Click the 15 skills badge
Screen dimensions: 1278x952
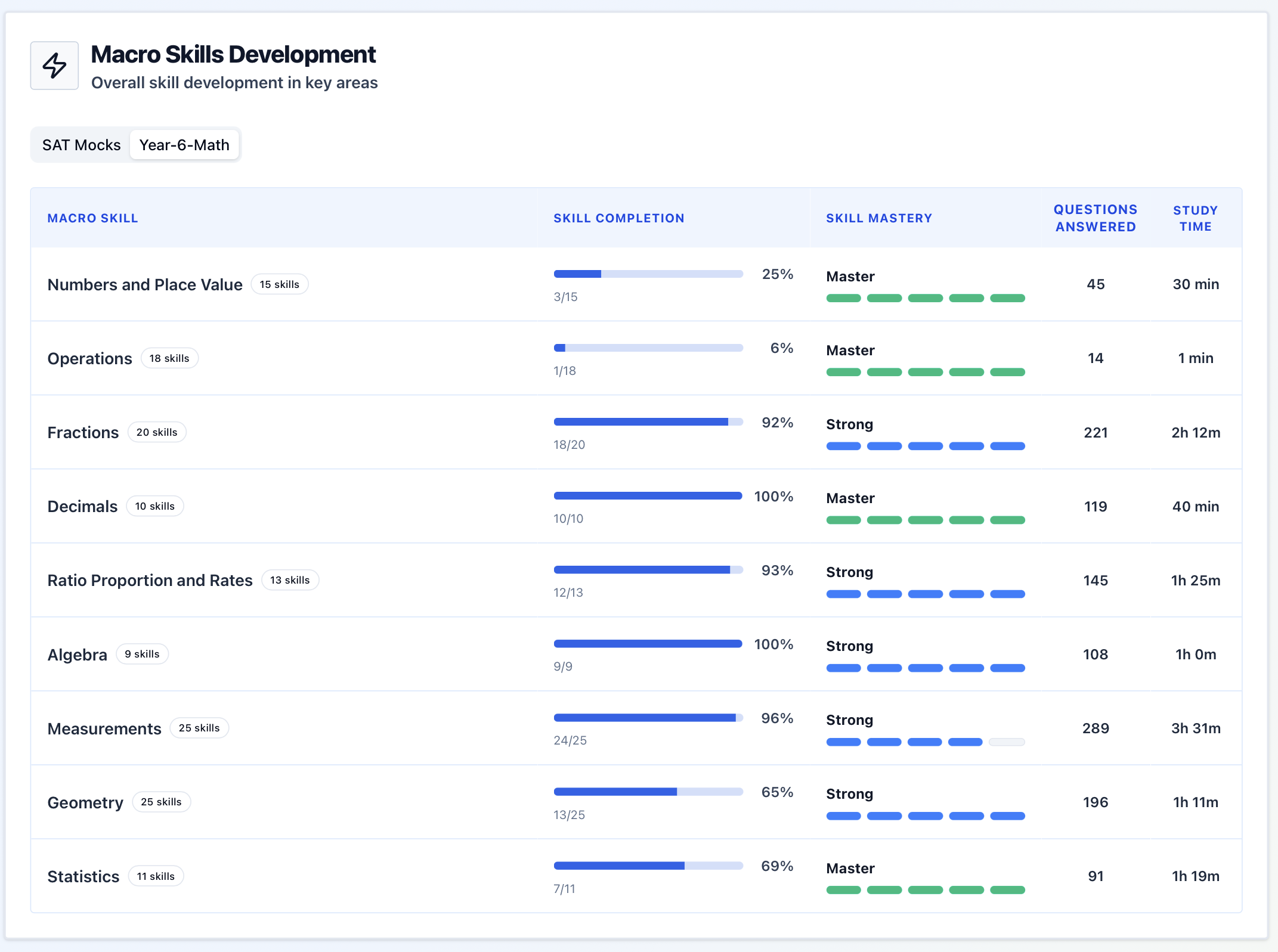click(279, 284)
